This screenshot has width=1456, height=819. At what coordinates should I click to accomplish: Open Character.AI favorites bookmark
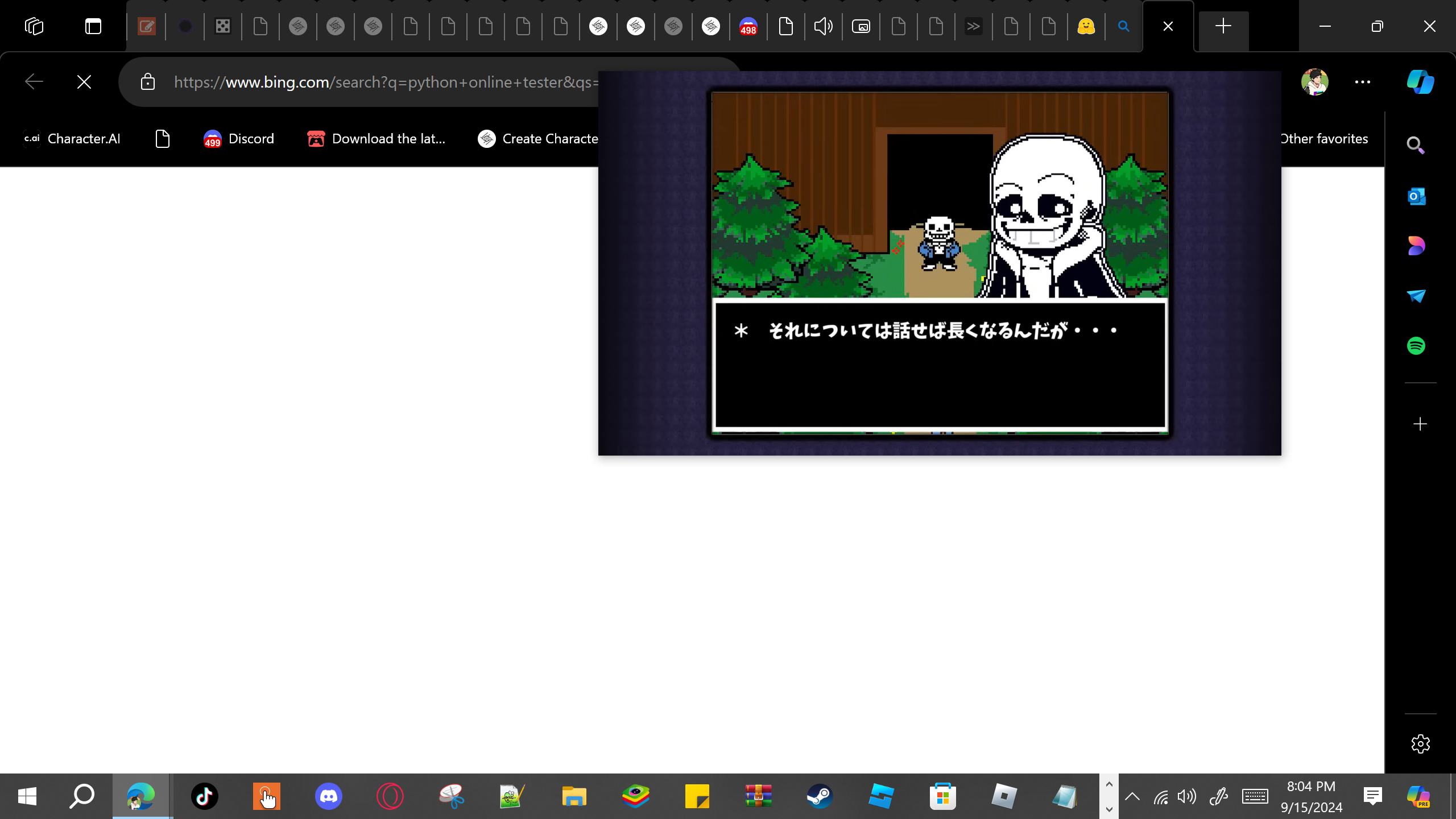point(72,139)
